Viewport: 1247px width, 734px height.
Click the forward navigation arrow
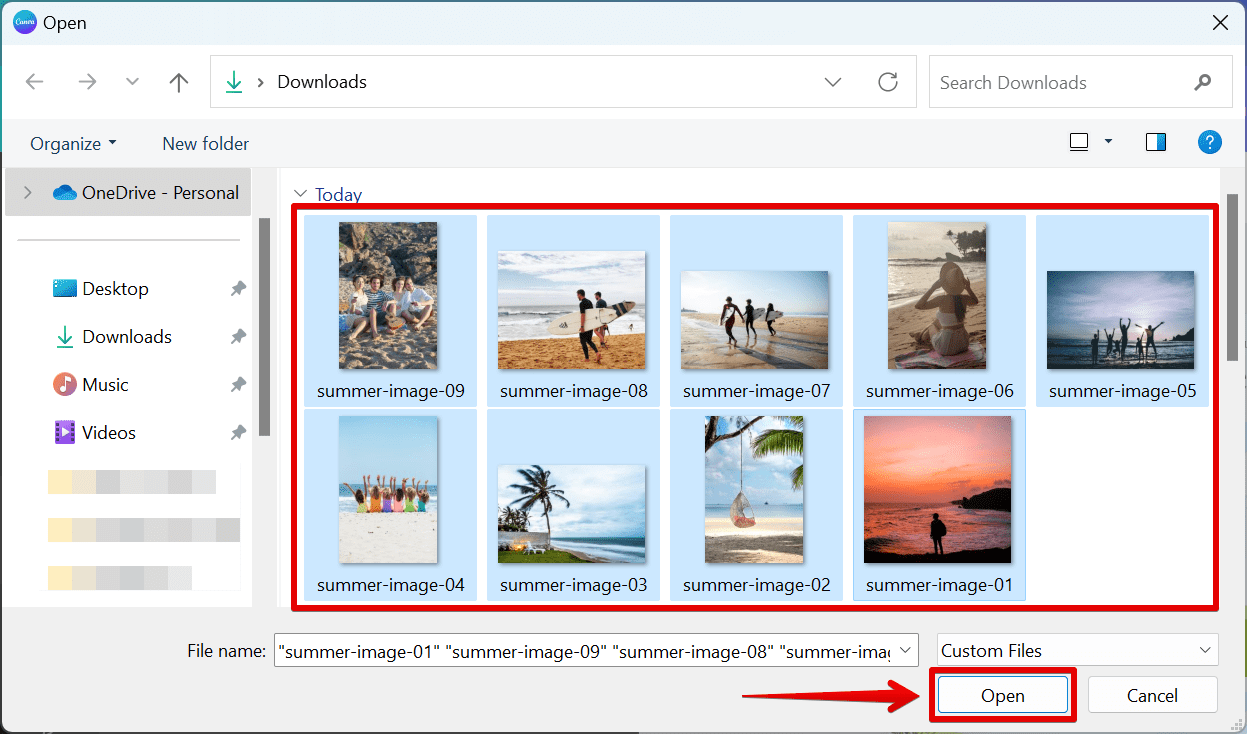pyautogui.click(x=87, y=82)
